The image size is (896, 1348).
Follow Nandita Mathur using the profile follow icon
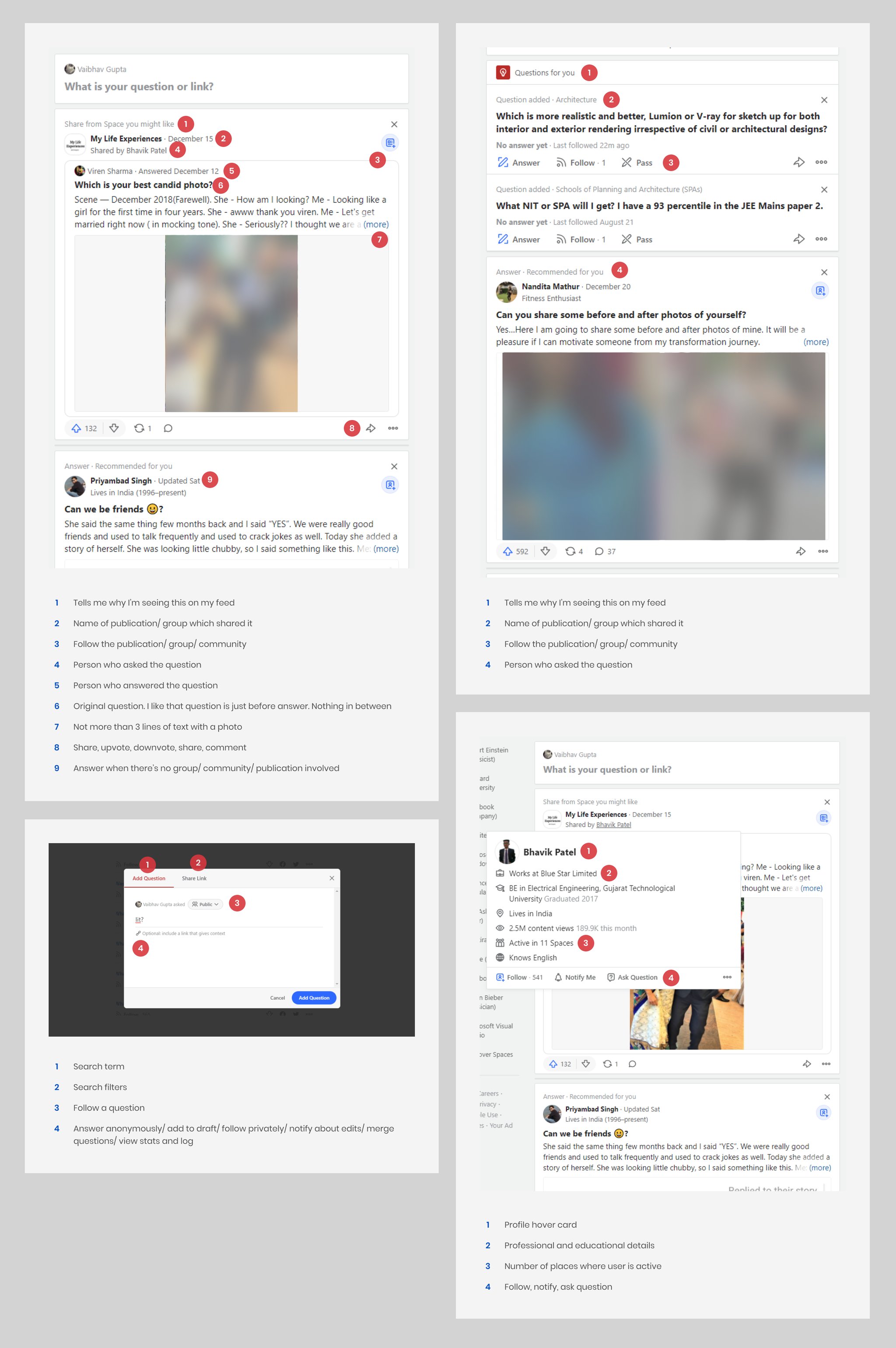[820, 291]
